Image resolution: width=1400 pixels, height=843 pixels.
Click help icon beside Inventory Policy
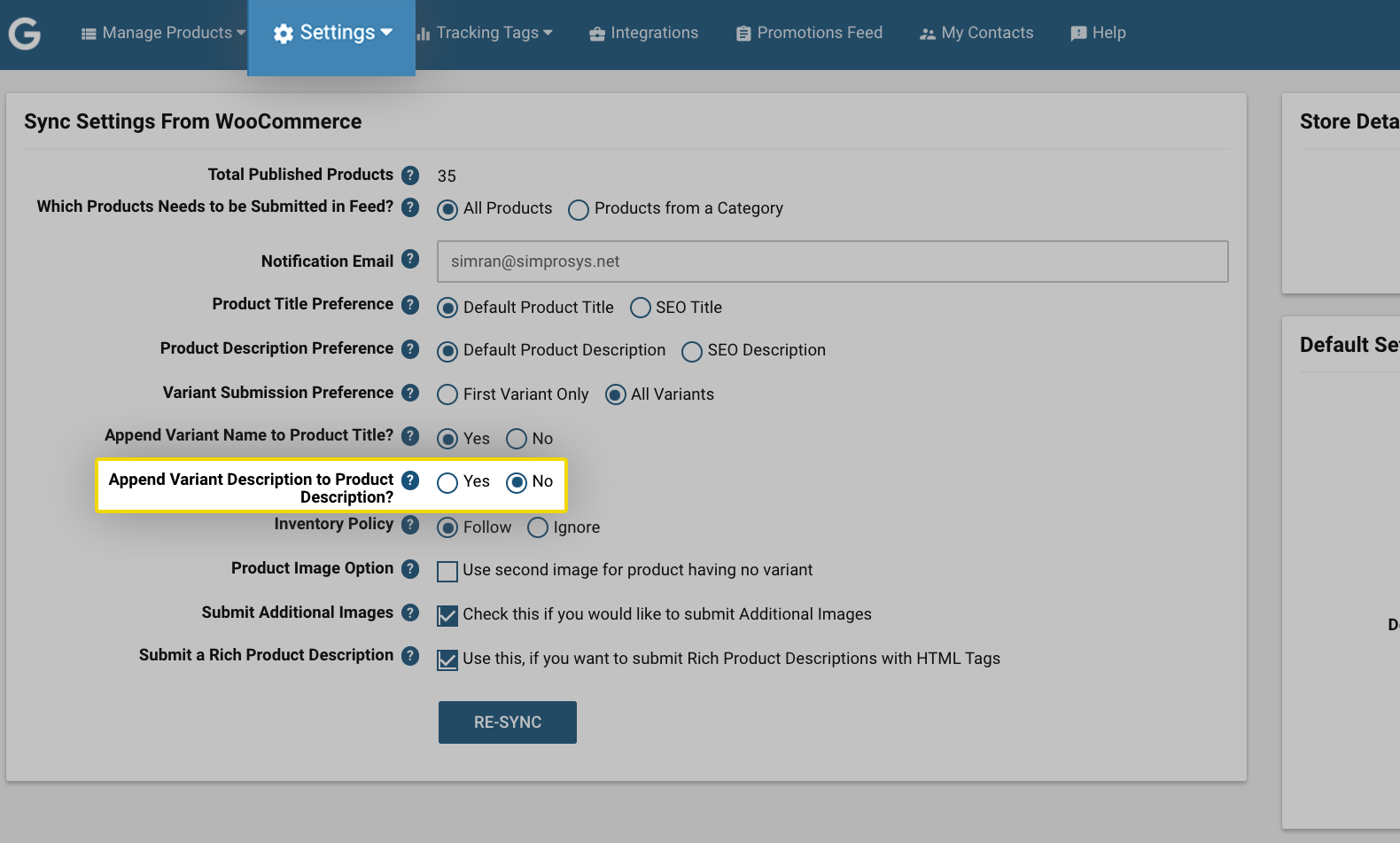tap(410, 524)
